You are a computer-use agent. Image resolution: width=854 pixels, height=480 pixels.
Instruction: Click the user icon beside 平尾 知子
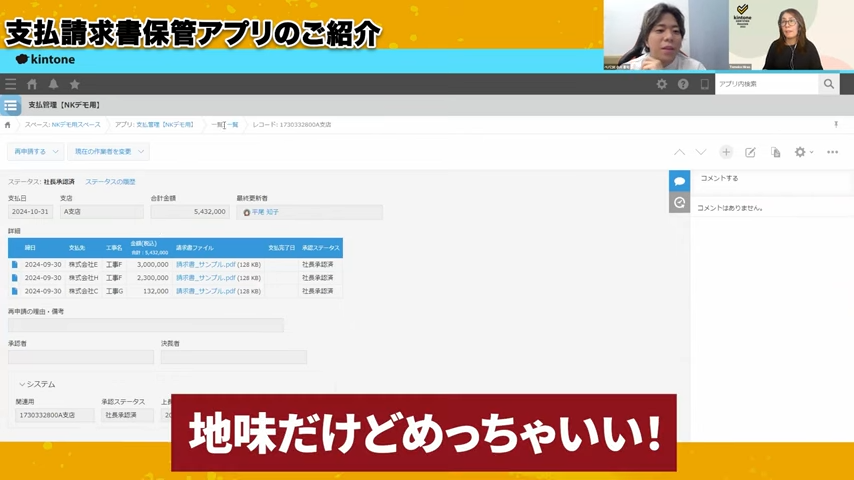pos(246,212)
